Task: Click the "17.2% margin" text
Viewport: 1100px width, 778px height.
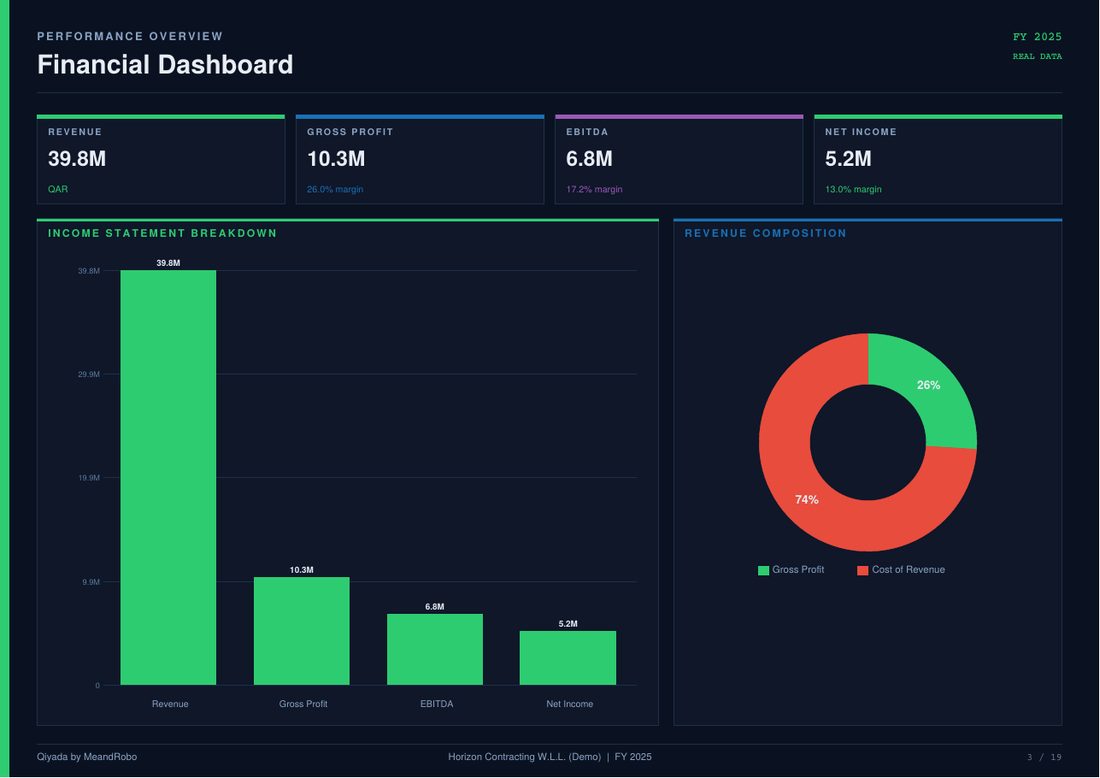Action: coord(594,189)
